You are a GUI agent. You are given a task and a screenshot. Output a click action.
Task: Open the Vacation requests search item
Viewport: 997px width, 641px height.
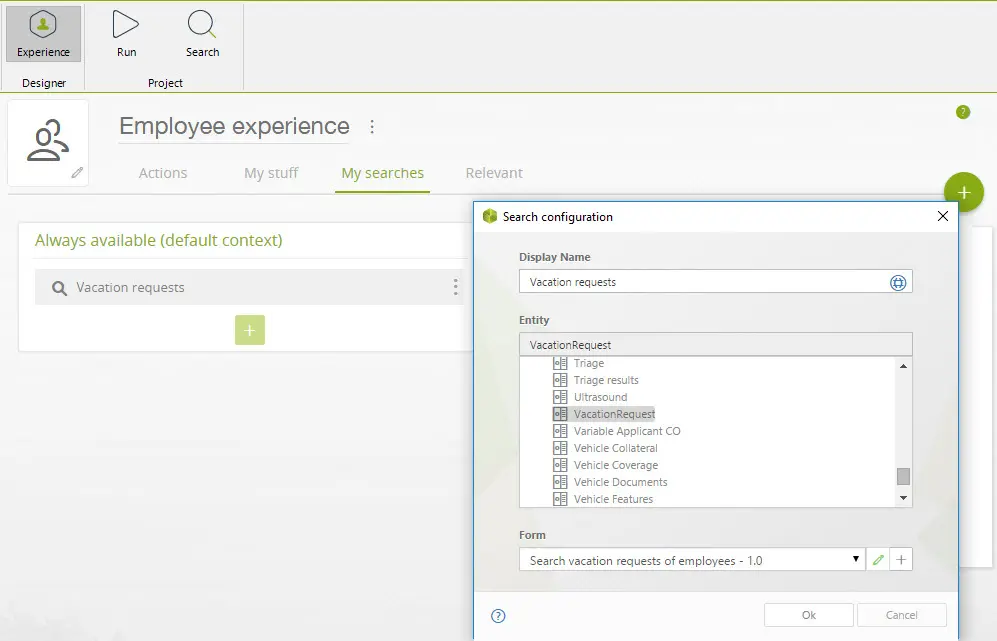coord(249,287)
